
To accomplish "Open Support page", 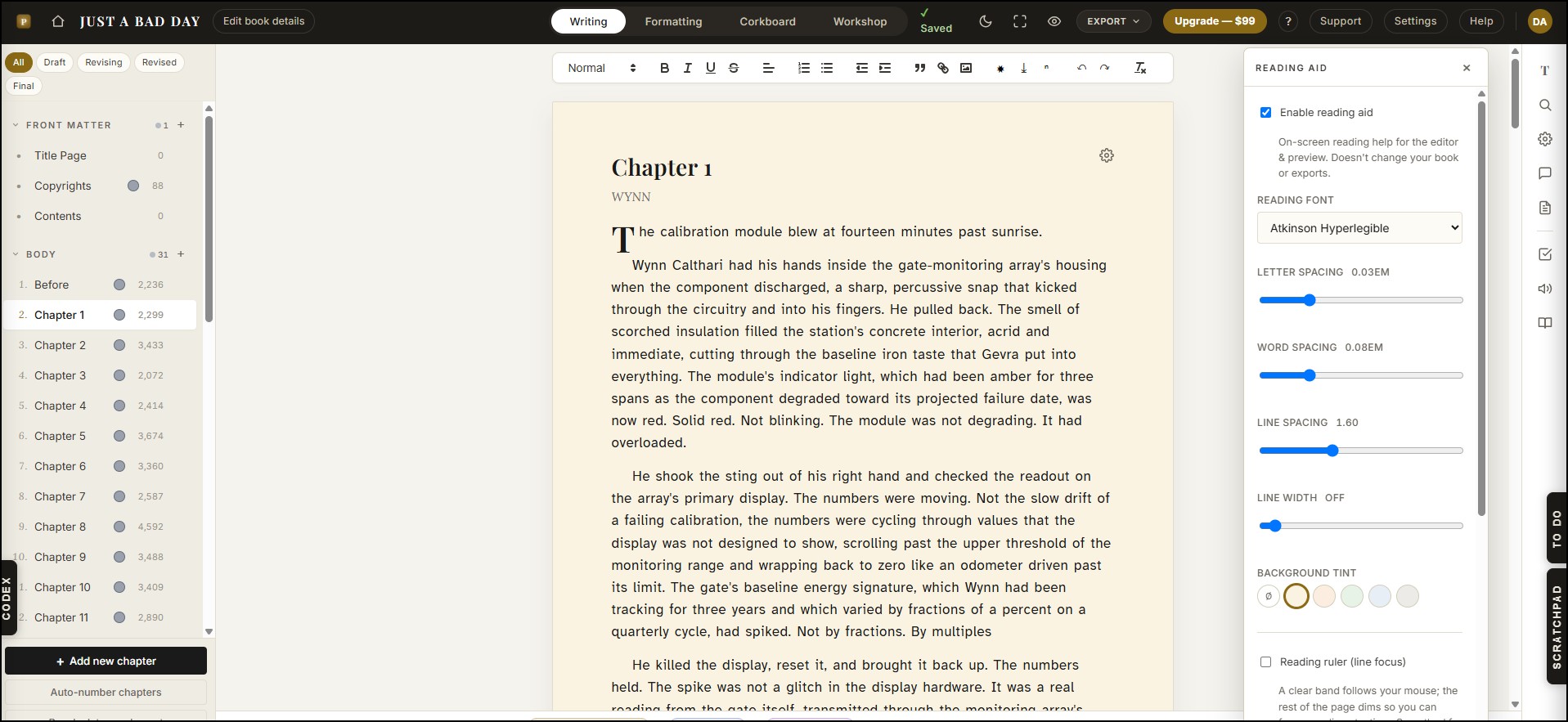I will pyautogui.click(x=1340, y=21).
